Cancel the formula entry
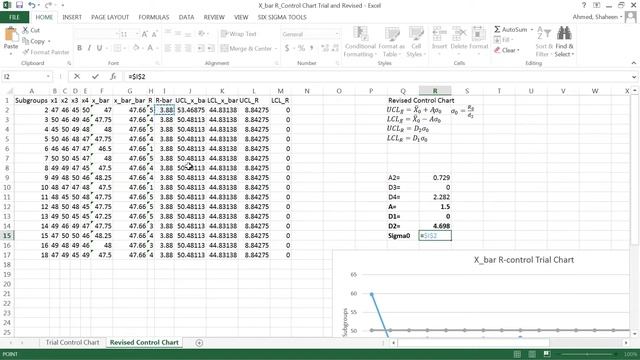 (77, 76)
